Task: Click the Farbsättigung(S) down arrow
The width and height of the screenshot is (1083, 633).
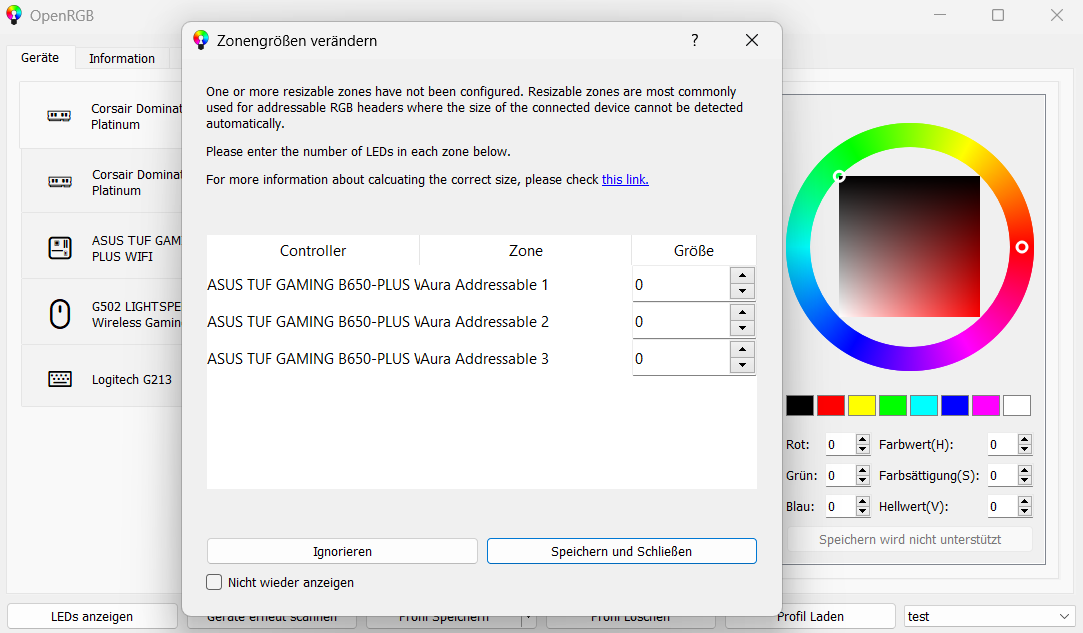Action: (1025, 480)
